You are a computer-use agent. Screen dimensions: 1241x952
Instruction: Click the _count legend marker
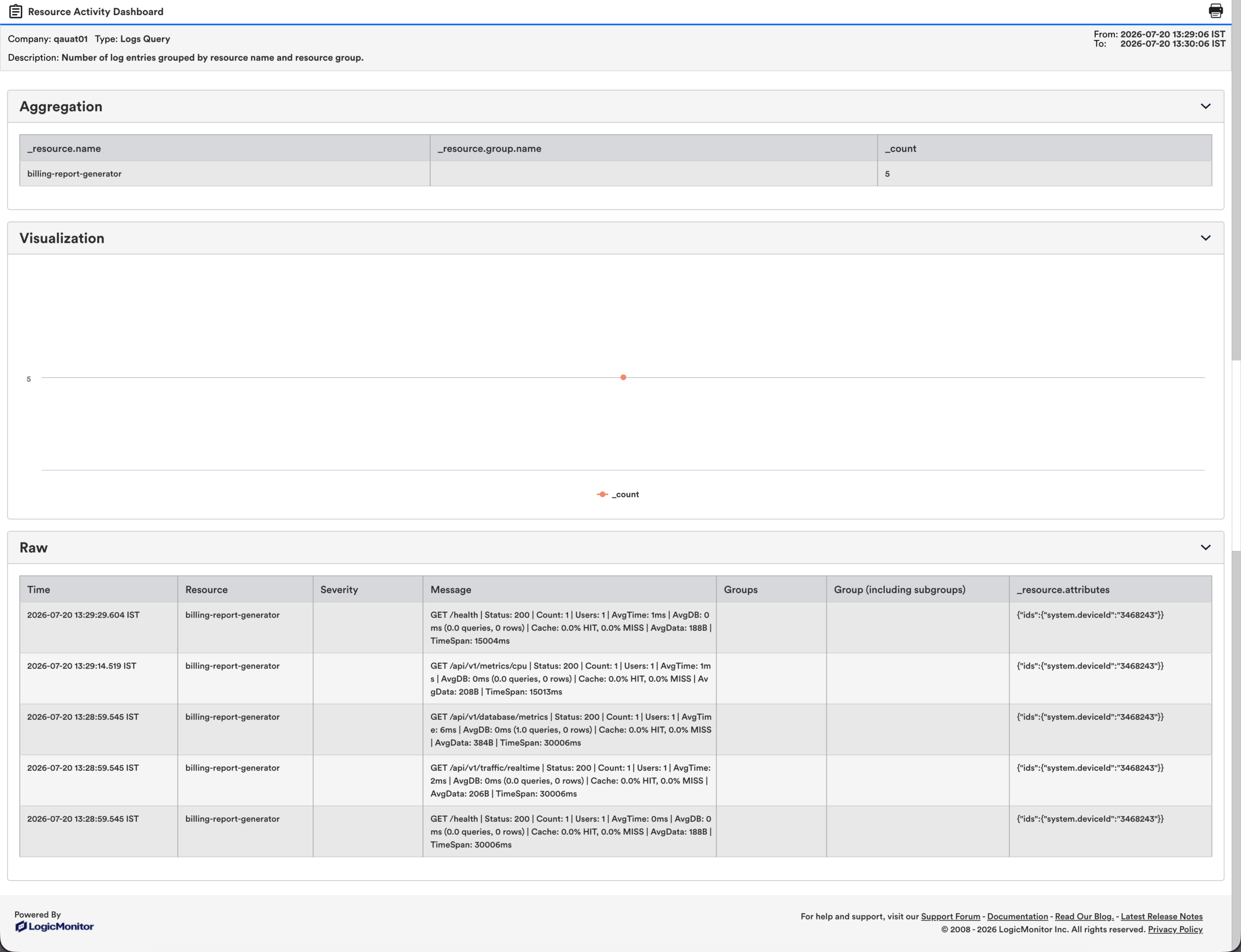[x=602, y=494]
